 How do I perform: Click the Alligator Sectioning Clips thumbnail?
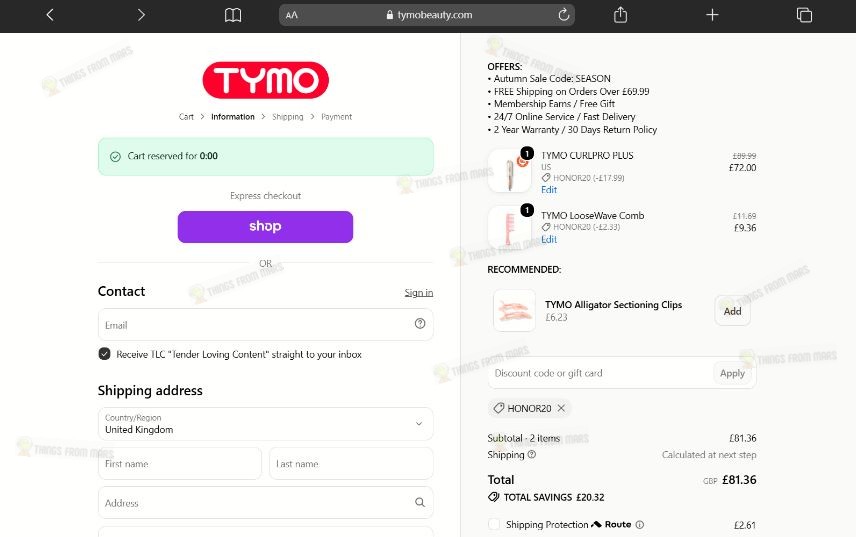pos(514,310)
